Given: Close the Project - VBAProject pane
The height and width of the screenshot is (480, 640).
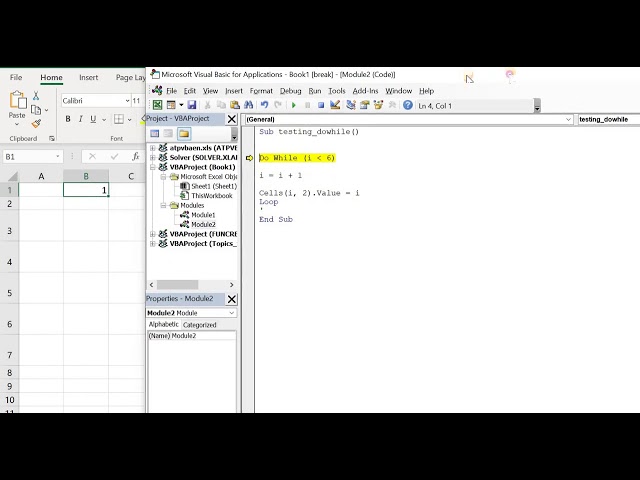Looking at the screenshot, I should (x=231, y=119).
